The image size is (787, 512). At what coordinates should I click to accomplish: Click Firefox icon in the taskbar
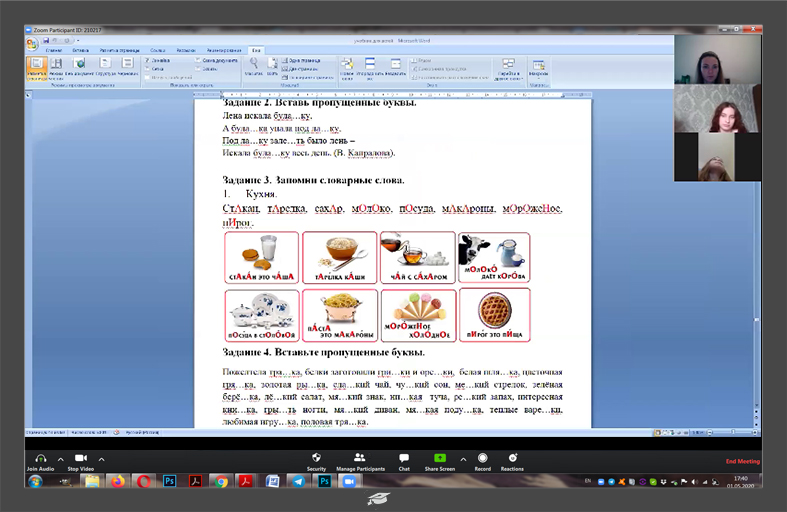pos(117,482)
